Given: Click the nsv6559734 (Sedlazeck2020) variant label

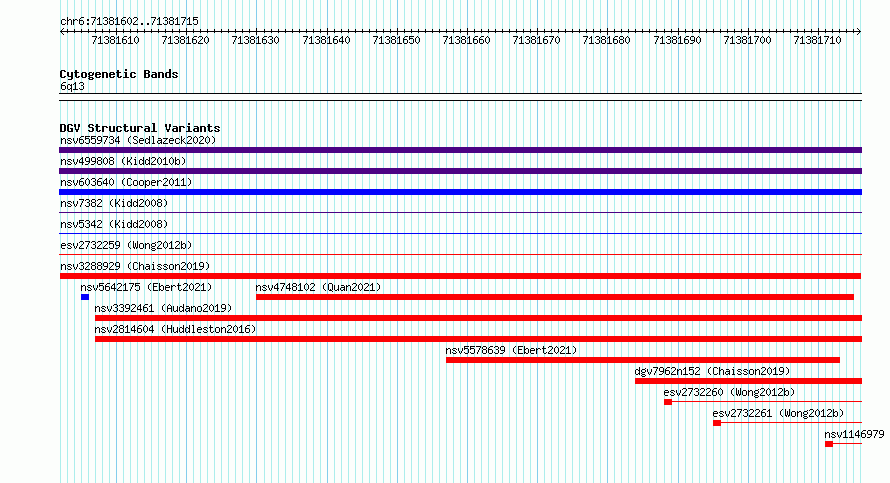Looking at the screenshot, I should tap(138, 140).
